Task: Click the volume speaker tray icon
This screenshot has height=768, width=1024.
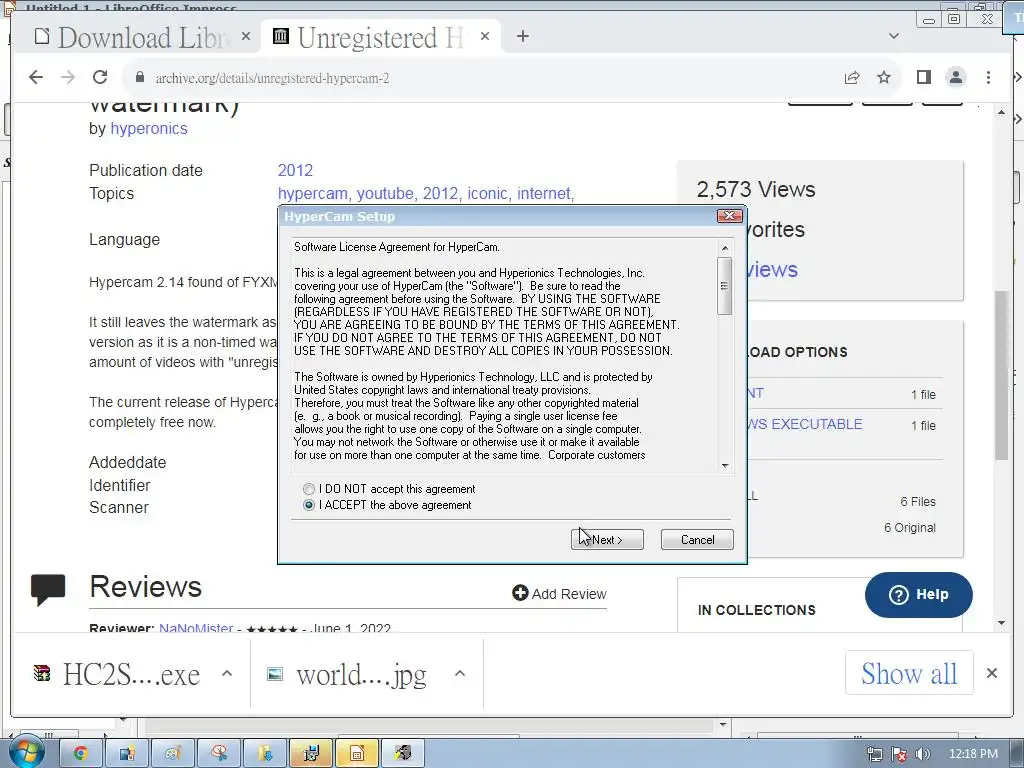Action: pyautogui.click(x=923, y=754)
